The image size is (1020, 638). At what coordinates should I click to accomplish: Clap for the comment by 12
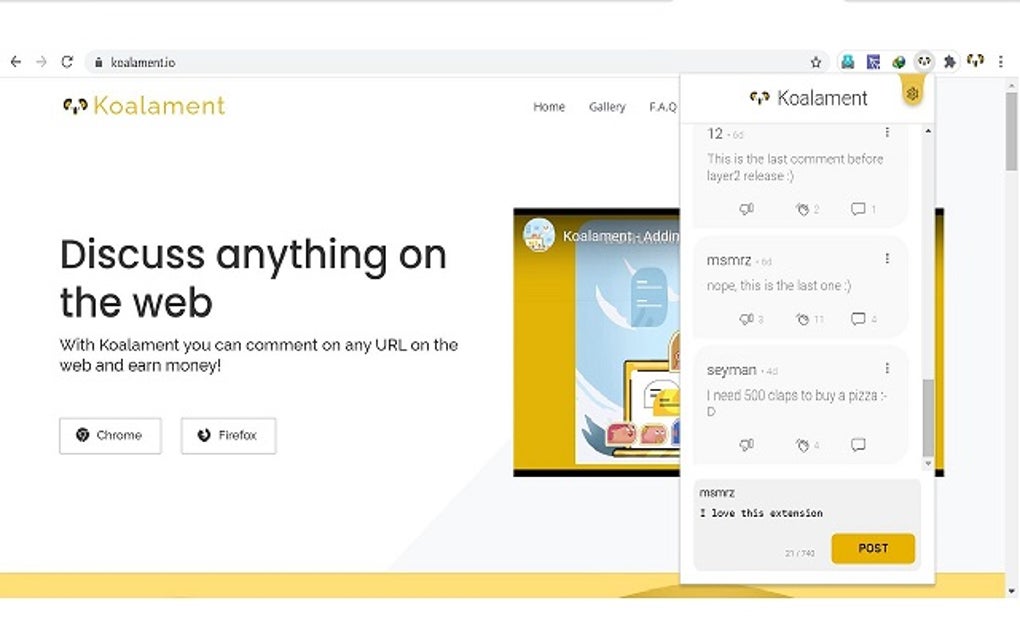click(803, 209)
